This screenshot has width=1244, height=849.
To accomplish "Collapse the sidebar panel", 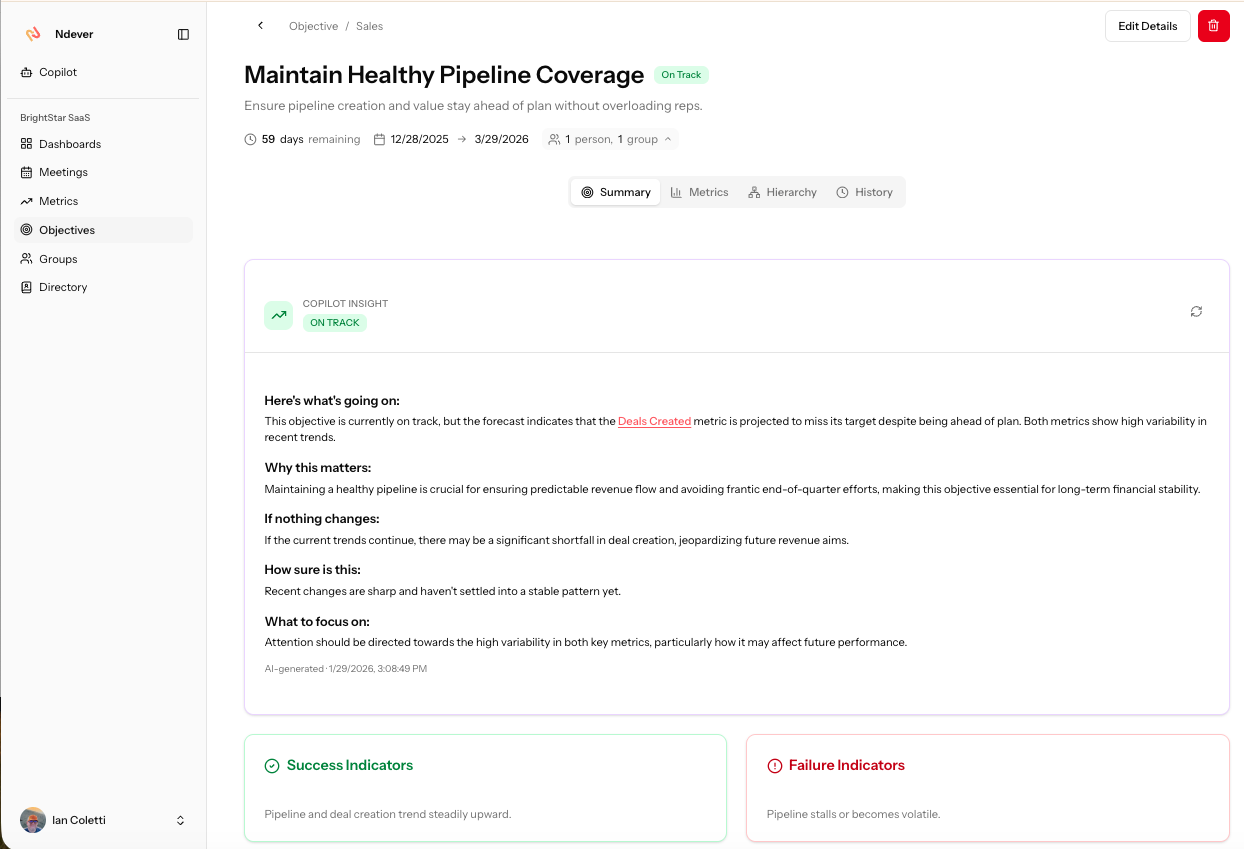I will click(x=183, y=33).
